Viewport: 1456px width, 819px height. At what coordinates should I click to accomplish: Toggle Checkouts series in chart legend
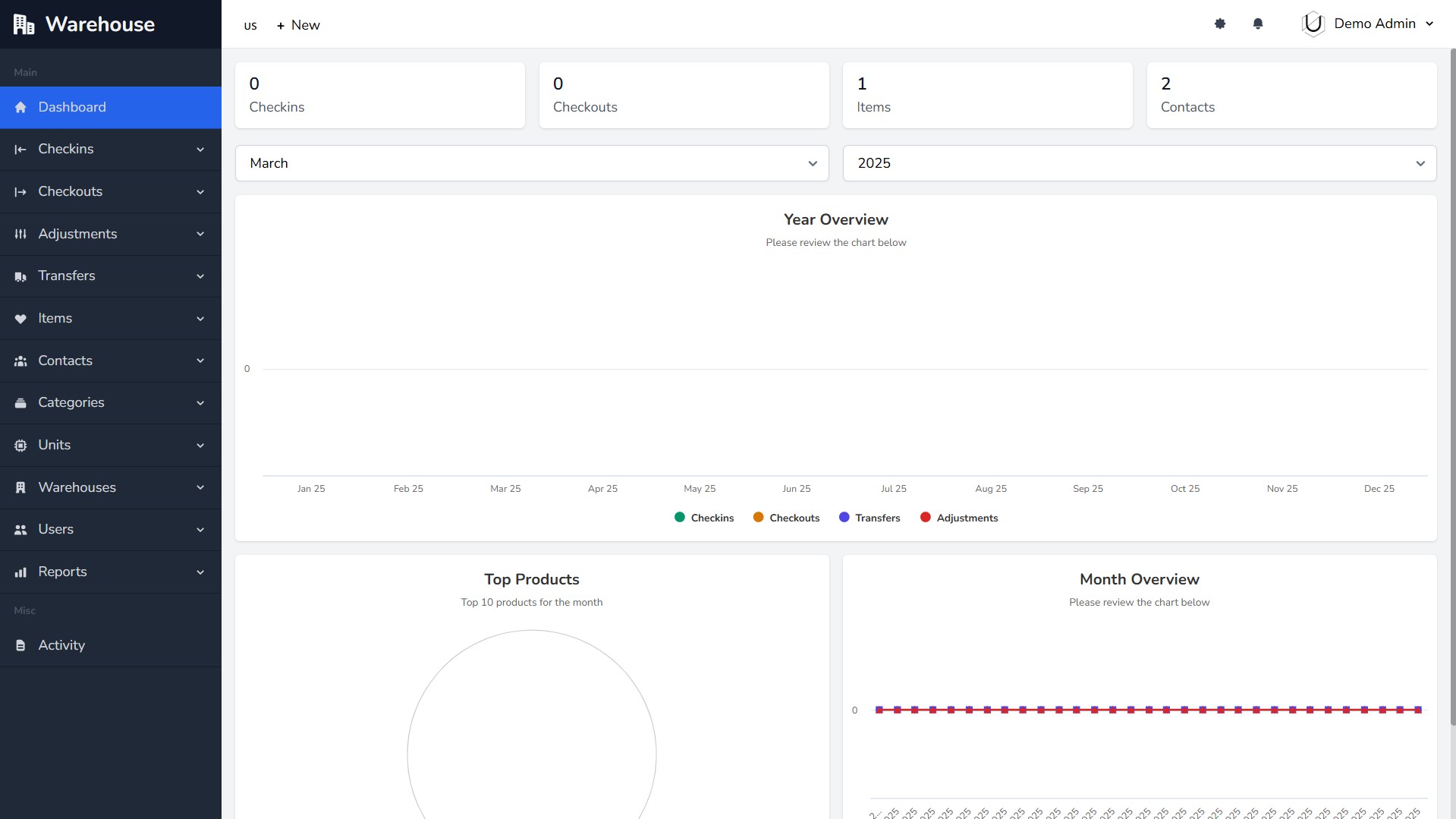click(786, 518)
